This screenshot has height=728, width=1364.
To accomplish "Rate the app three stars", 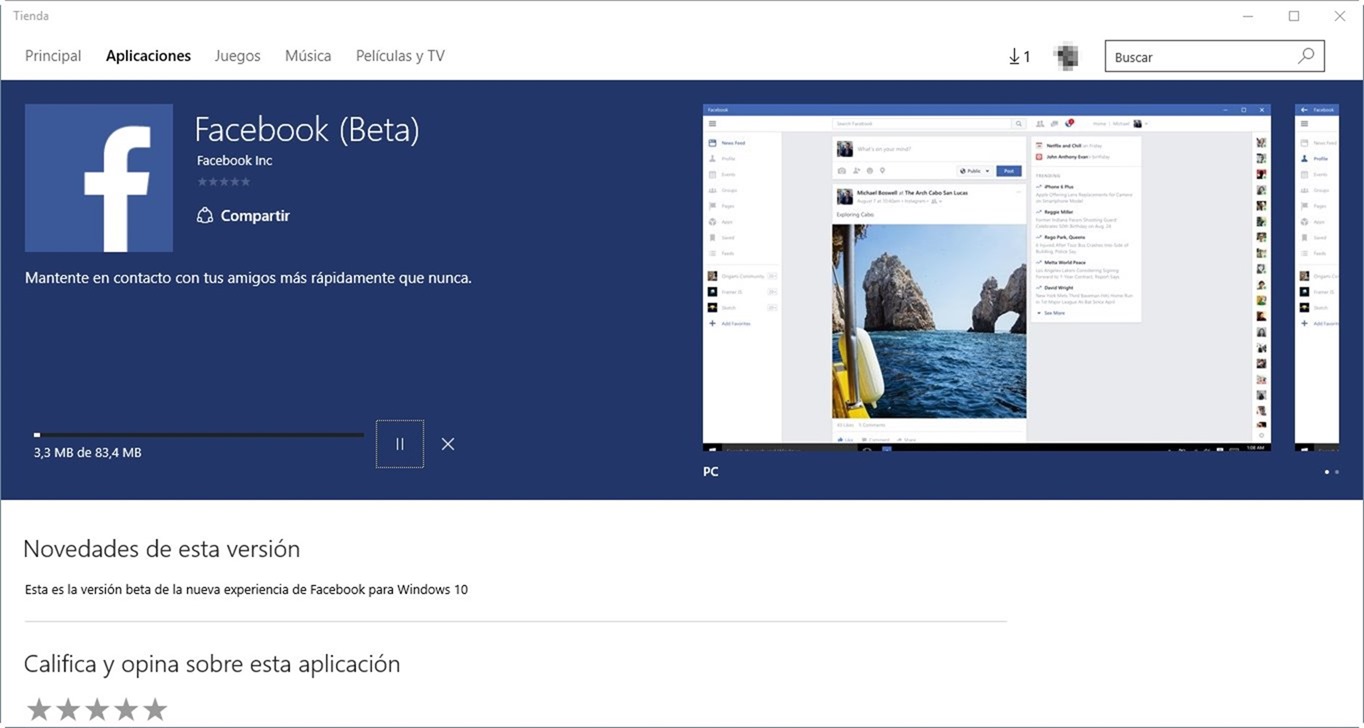I will point(97,709).
